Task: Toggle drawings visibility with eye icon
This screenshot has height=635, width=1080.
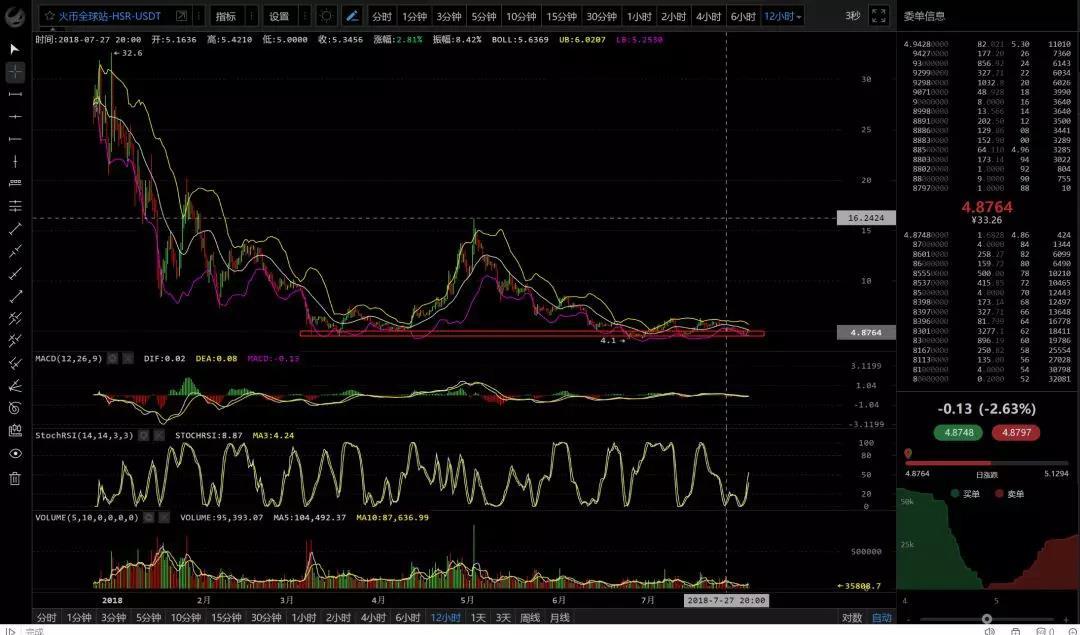Action: point(15,454)
